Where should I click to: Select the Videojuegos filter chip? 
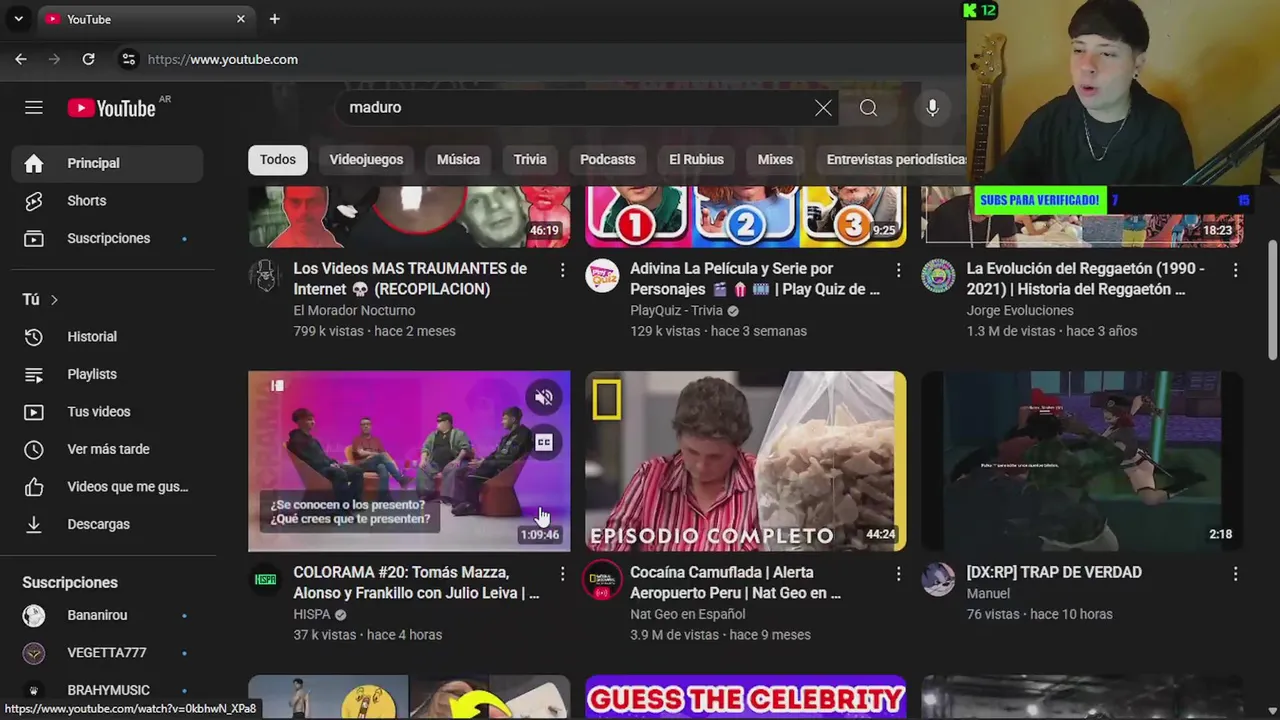pos(366,159)
